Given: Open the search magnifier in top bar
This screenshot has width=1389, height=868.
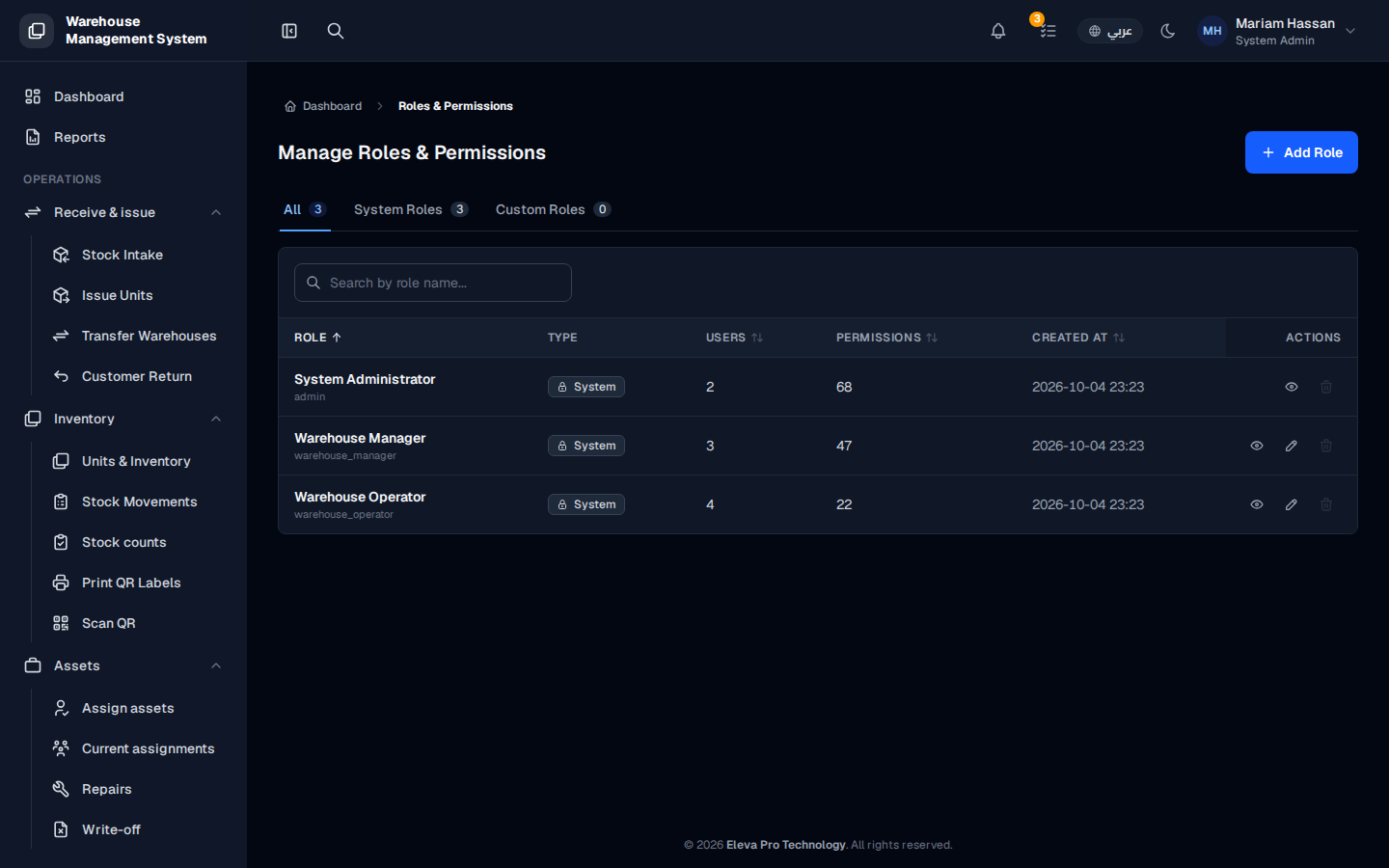Looking at the screenshot, I should (x=336, y=31).
